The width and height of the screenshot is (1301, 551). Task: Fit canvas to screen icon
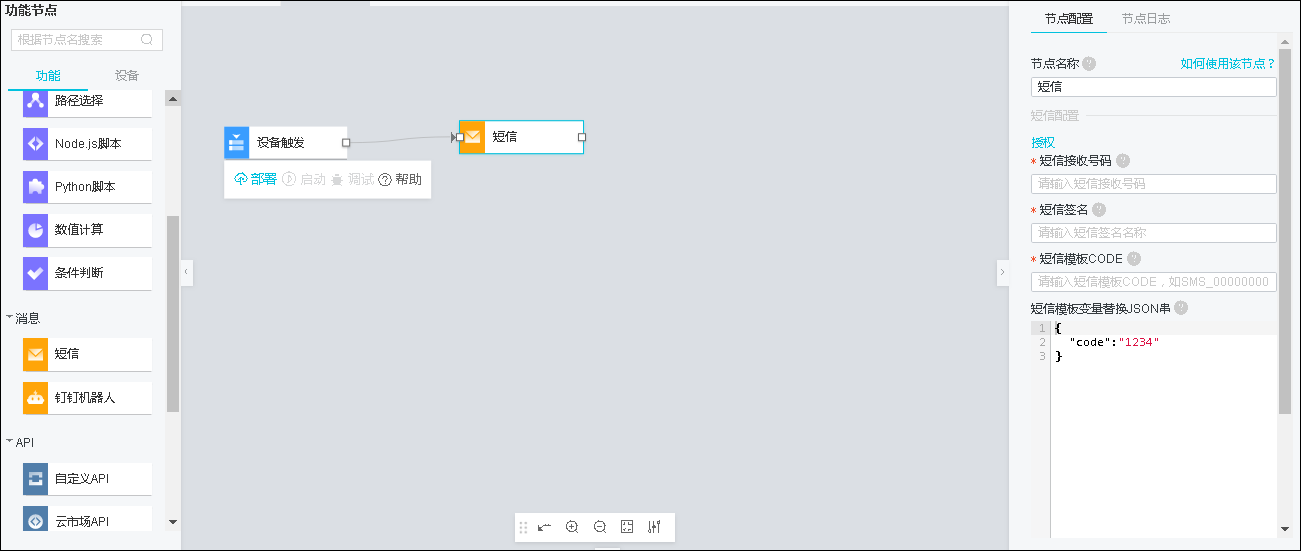click(627, 527)
